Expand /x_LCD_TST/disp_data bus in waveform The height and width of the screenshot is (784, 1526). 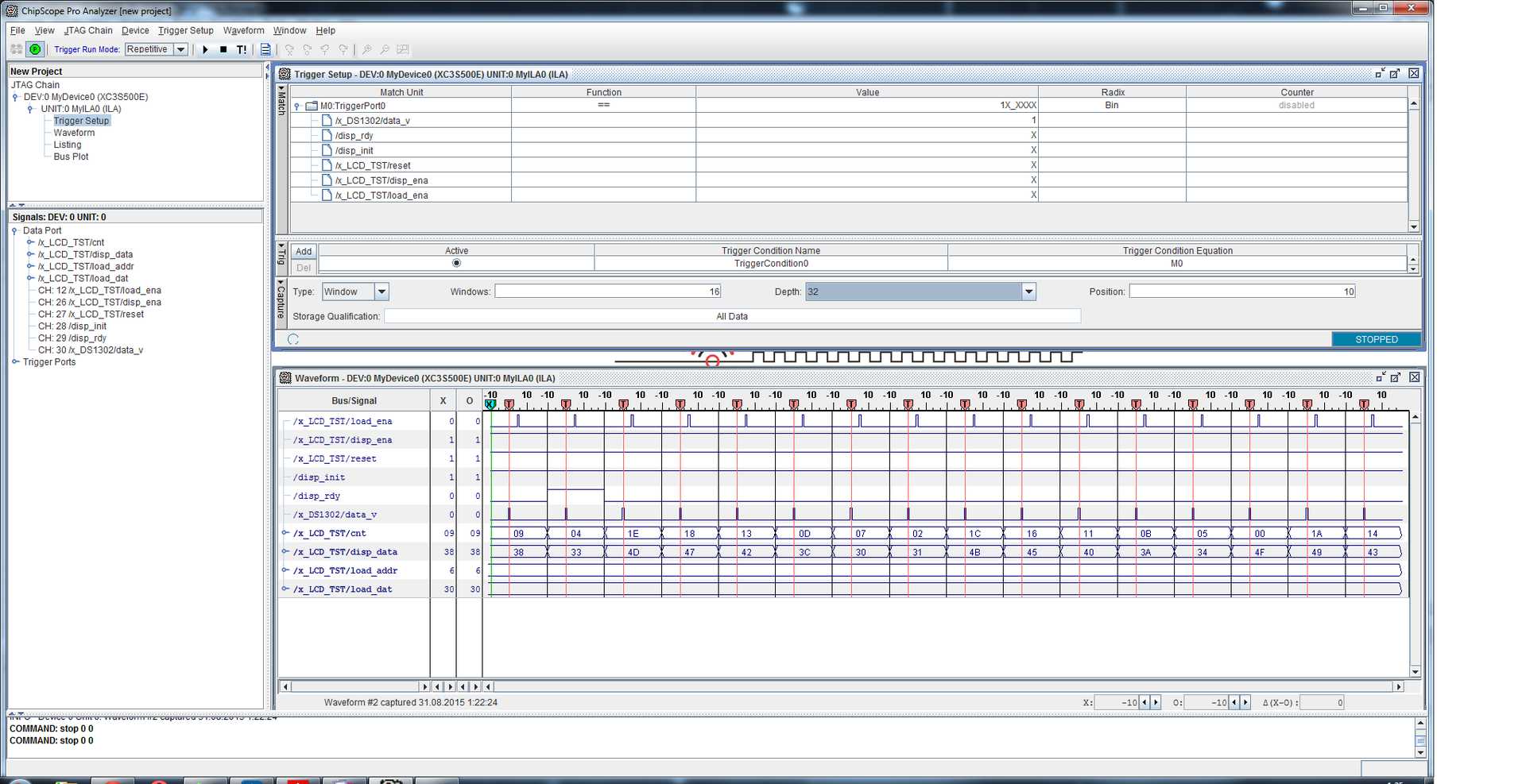(x=285, y=551)
